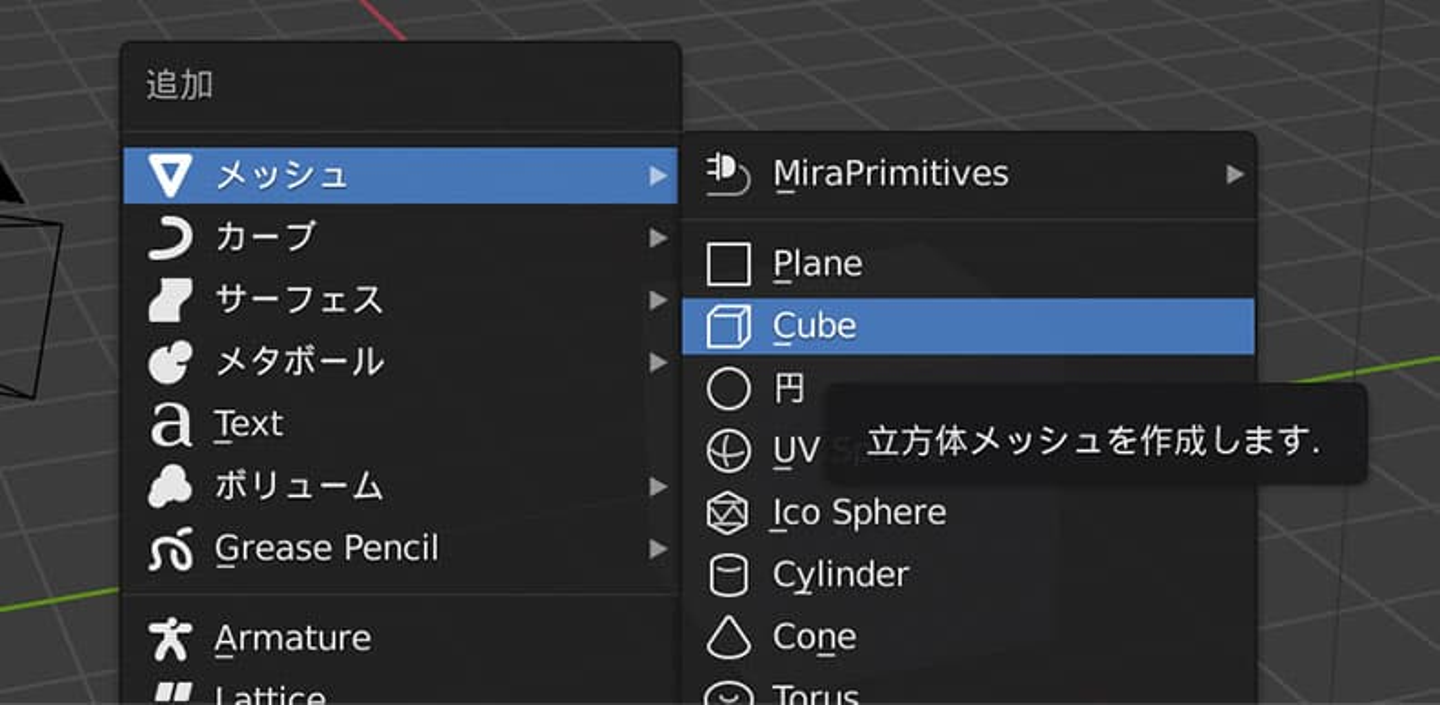
Task: Click the surface icon beside サーフェス
Action: click(170, 301)
